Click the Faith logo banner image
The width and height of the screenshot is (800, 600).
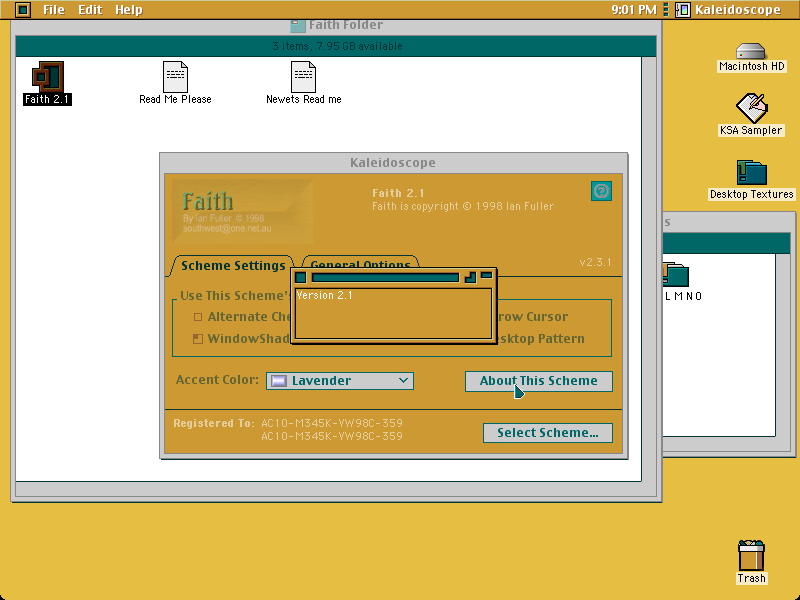point(242,211)
